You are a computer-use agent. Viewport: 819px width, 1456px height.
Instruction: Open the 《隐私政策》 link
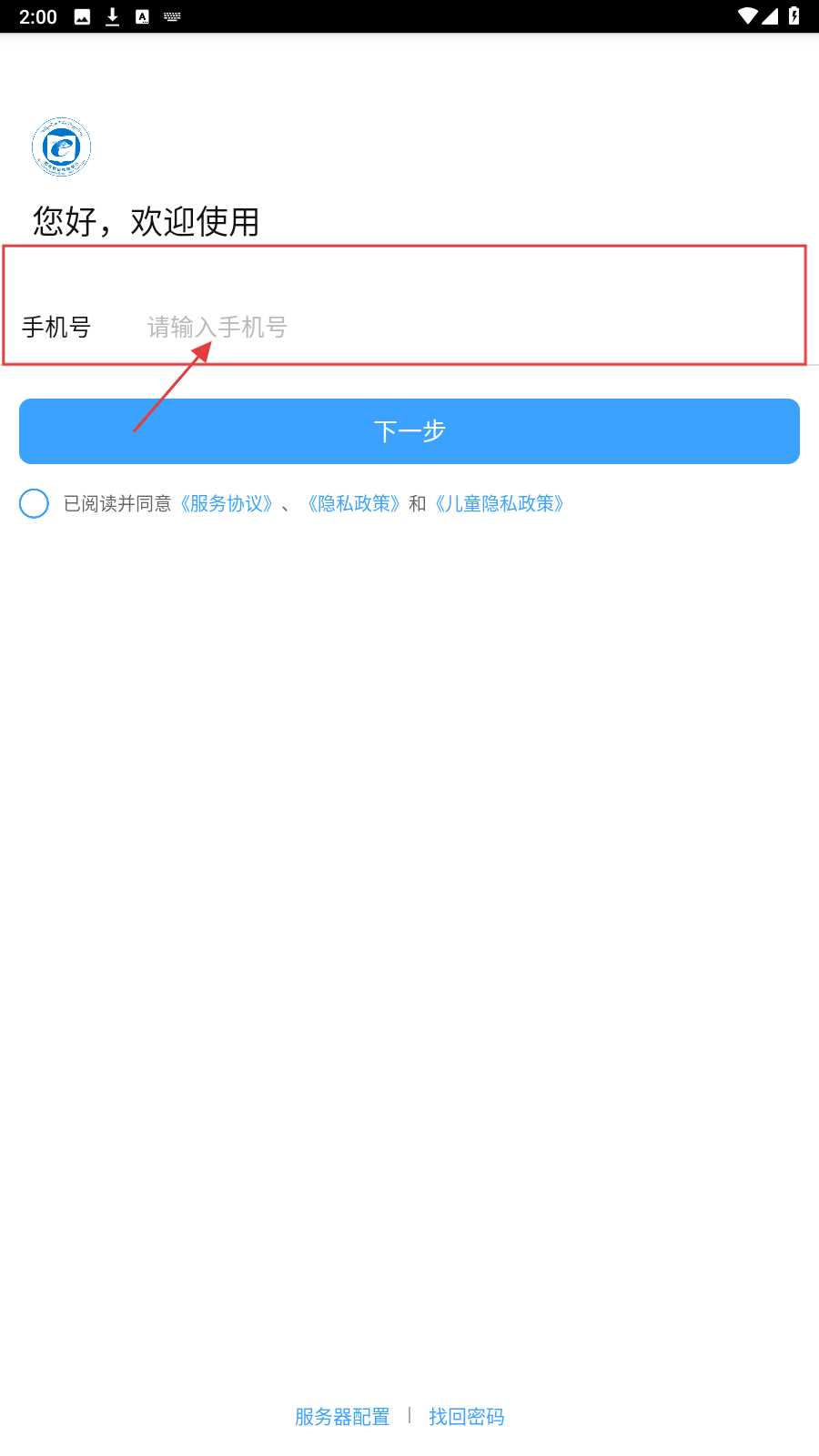[354, 503]
